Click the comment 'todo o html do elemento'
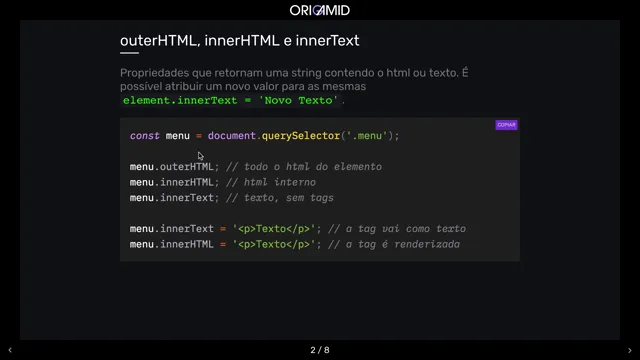The width and height of the screenshot is (640, 360). tap(304, 167)
